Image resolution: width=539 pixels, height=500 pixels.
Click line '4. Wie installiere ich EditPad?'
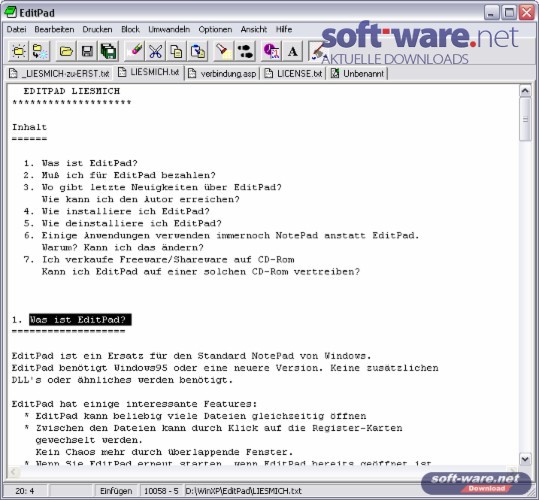pyautogui.click(x=117, y=211)
